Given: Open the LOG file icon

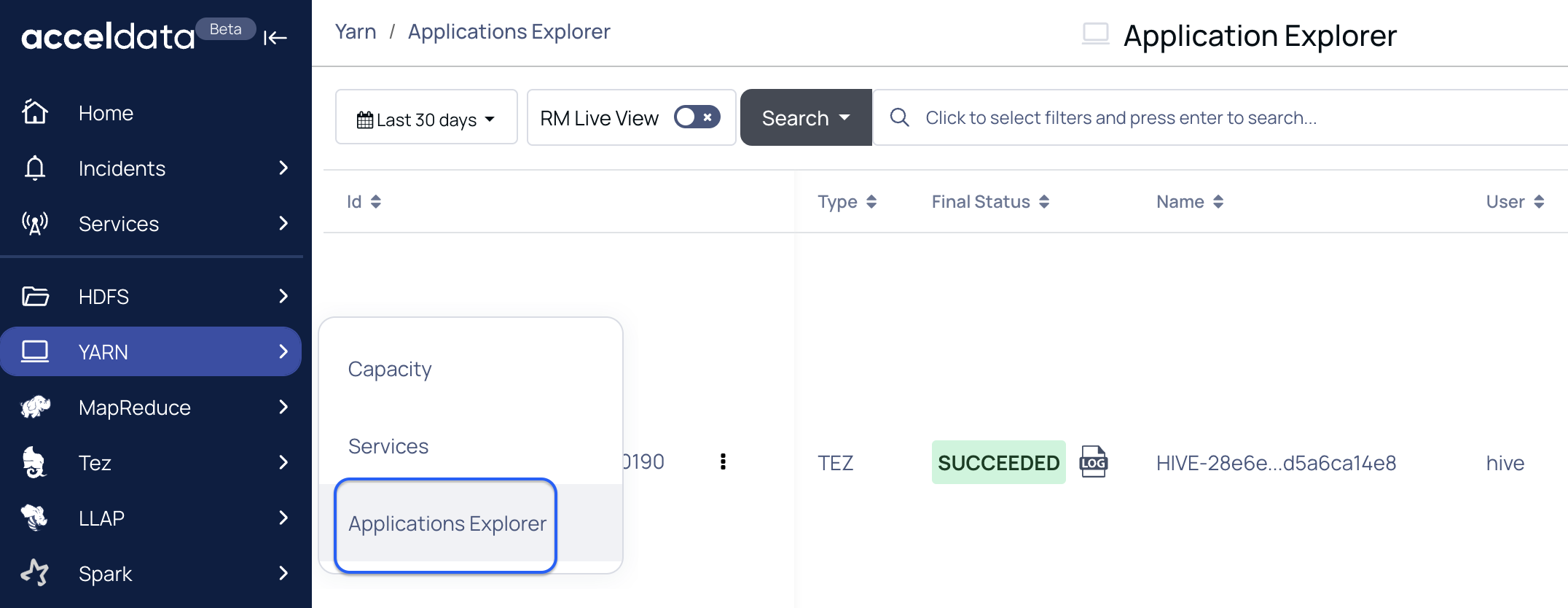Looking at the screenshot, I should tap(1093, 462).
